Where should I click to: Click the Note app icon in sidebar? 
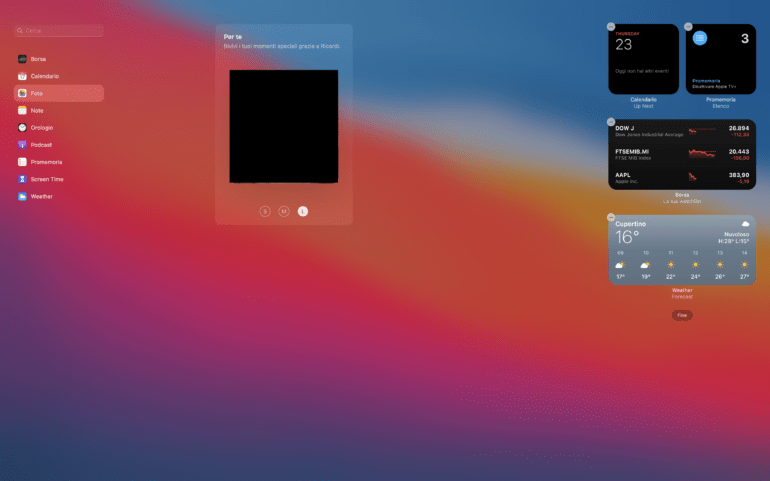point(22,111)
